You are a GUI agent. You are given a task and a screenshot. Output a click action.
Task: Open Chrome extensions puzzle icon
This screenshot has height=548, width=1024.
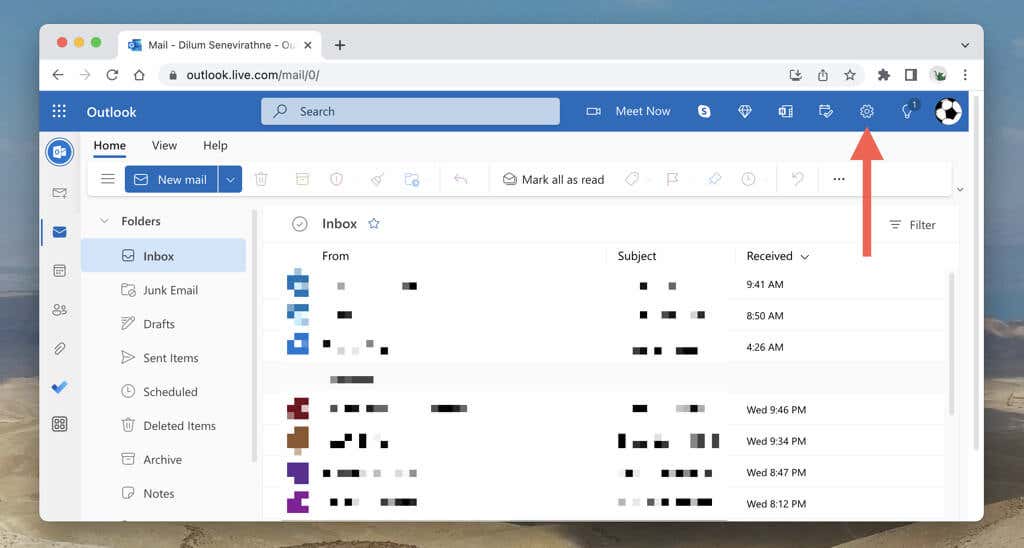[884, 74]
